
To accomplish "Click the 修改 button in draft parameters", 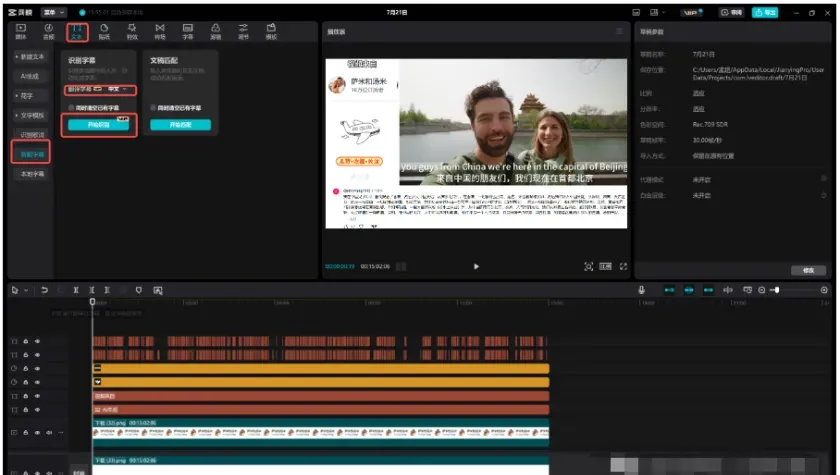I will click(x=808, y=270).
